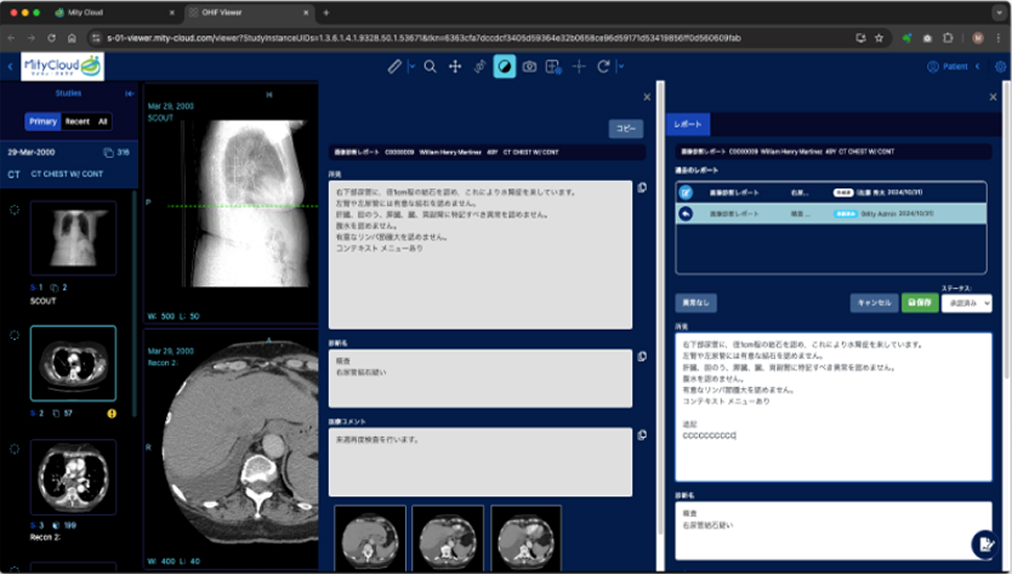The height and width of the screenshot is (574, 1012).
Task: Click the browser address bar URL
Action: [x=423, y=38]
